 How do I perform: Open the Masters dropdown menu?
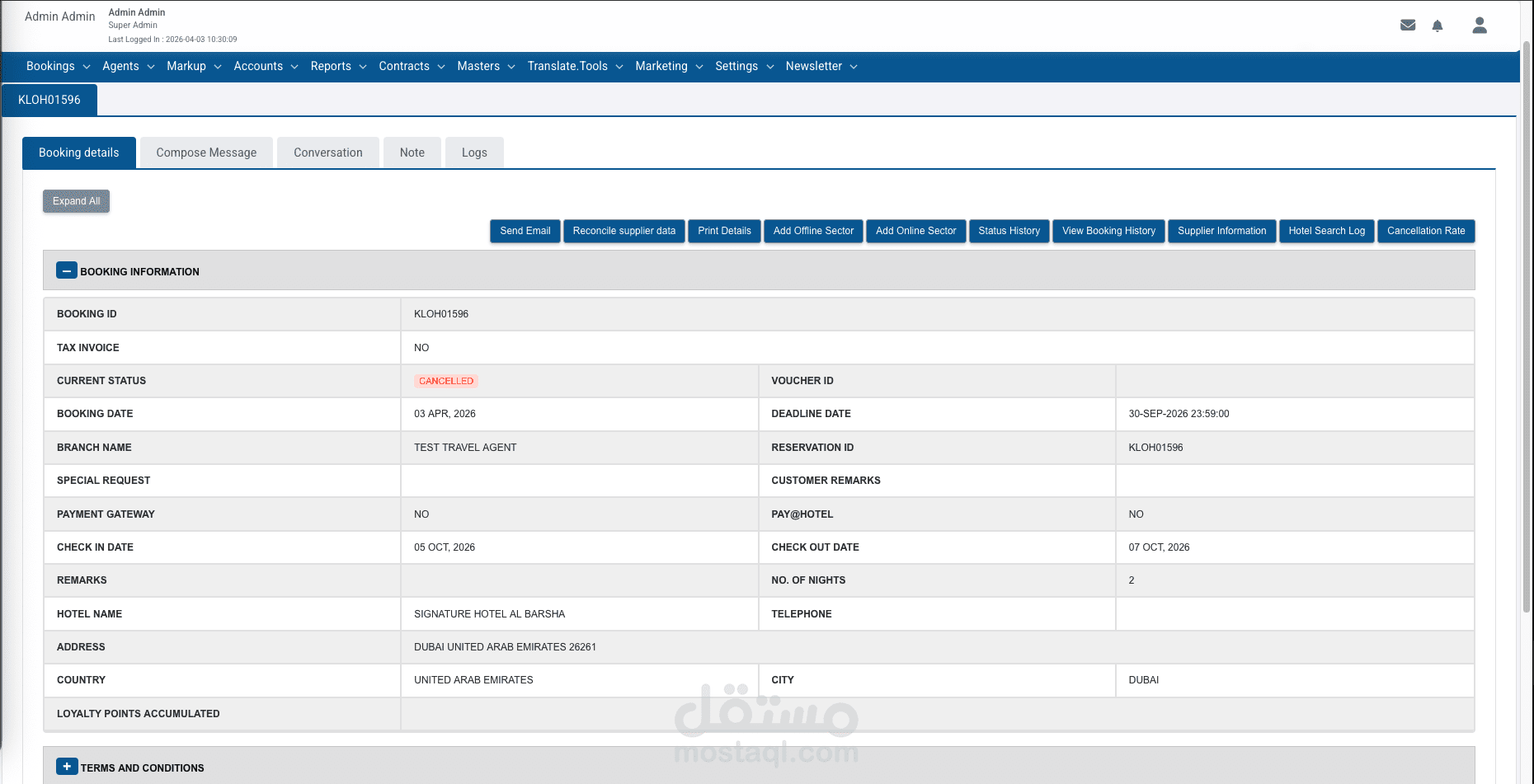(487, 66)
